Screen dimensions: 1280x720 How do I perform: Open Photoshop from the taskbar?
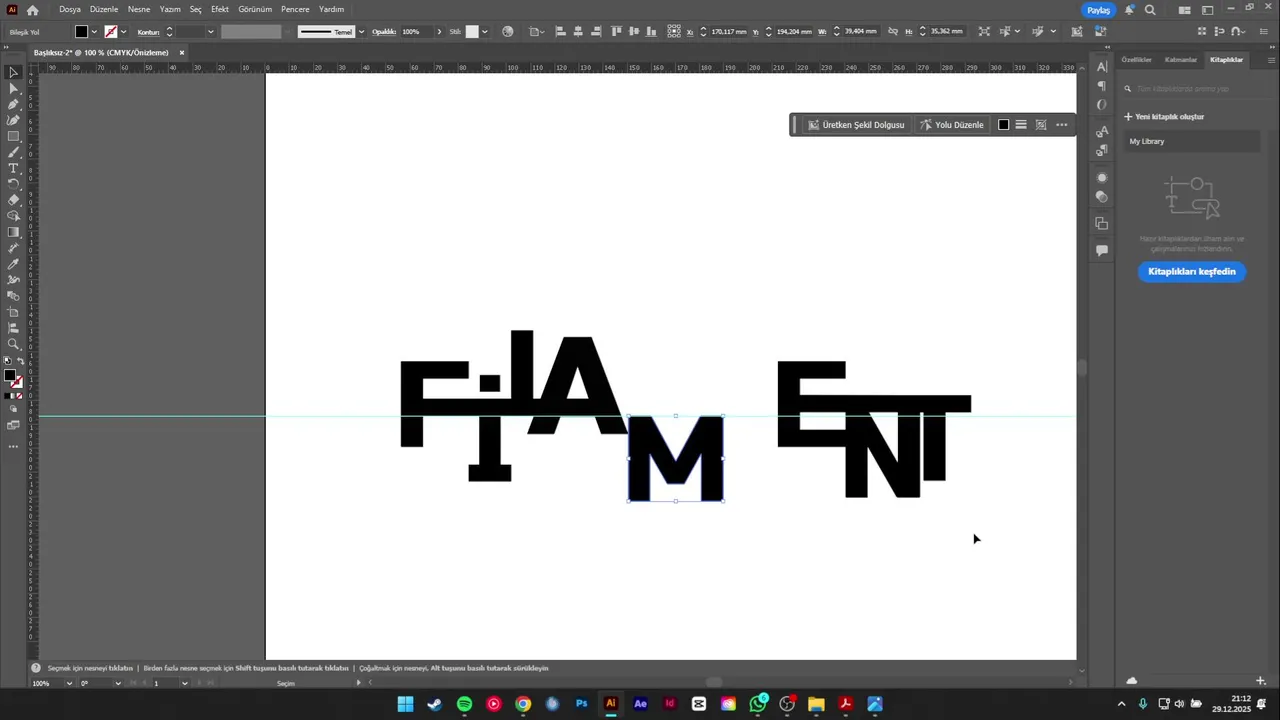click(x=581, y=704)
